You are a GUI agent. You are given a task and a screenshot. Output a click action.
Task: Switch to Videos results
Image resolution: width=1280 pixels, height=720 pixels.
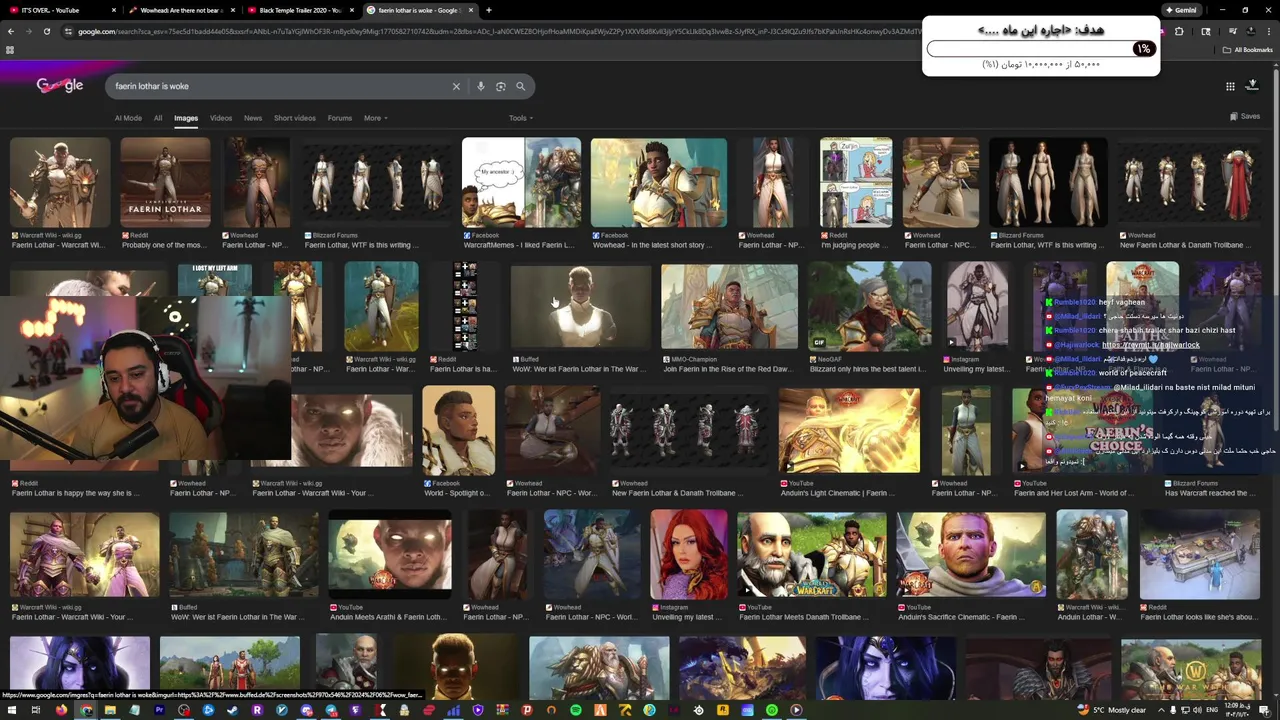point(221,118)
